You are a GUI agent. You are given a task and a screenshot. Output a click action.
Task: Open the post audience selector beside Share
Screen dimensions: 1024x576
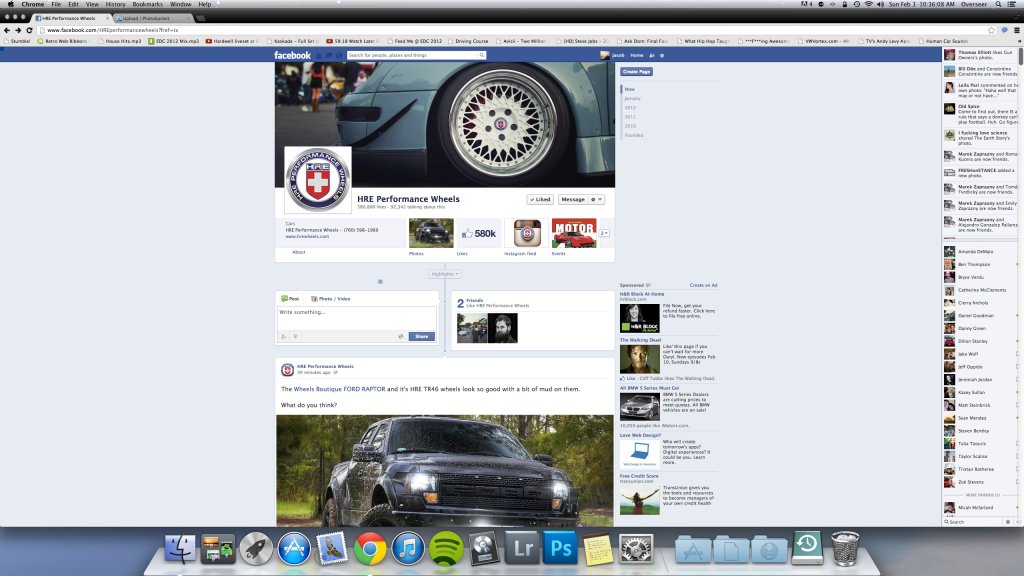click(400, 336)
